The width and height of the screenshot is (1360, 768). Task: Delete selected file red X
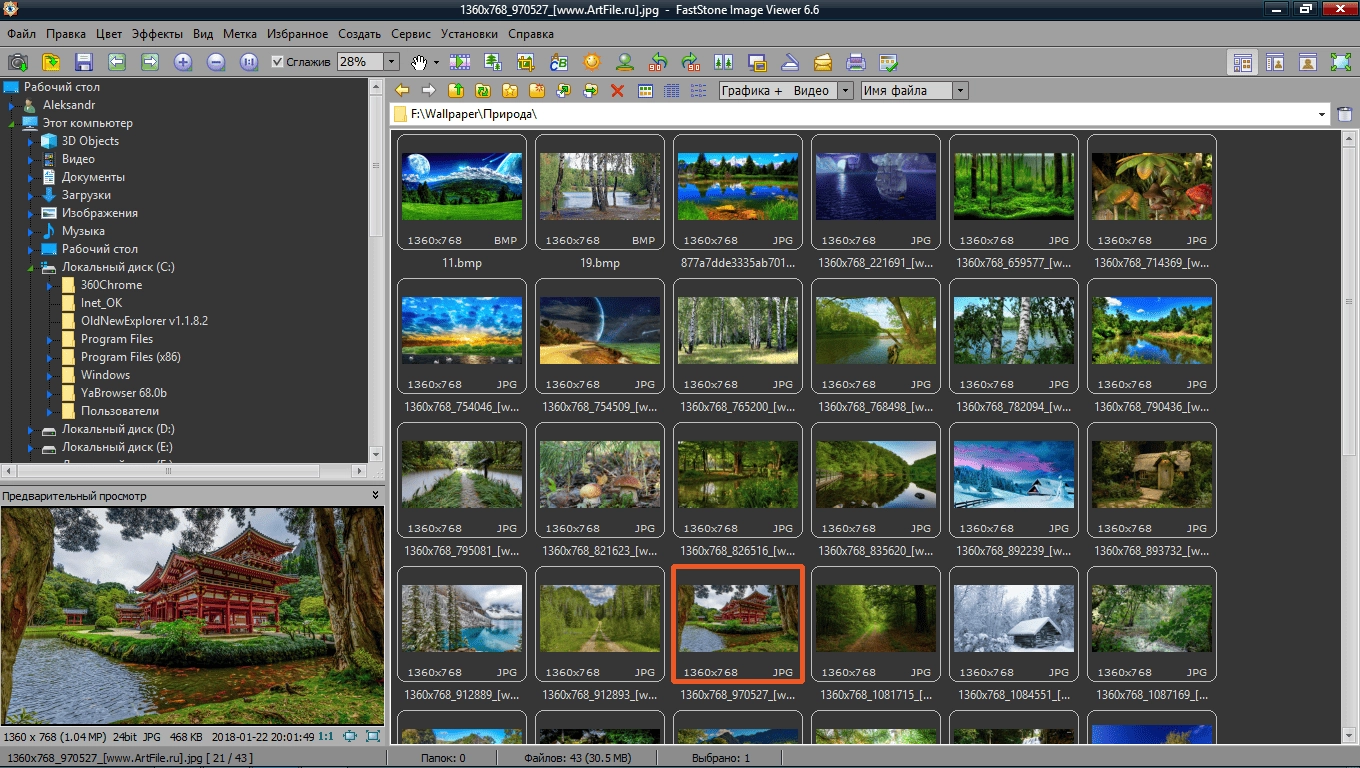click(x=617, y=90)
